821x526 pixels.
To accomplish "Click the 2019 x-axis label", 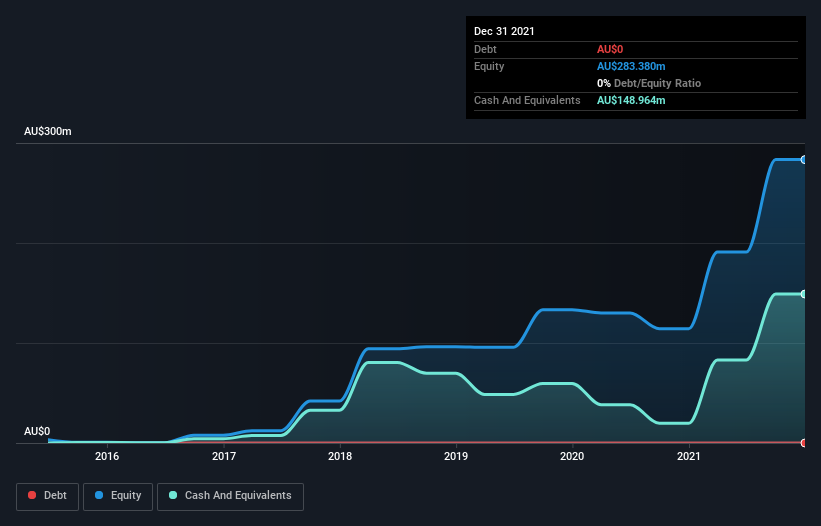I will [x=456, y=456].
